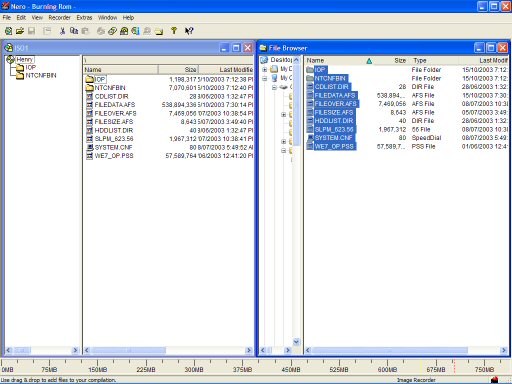This screenshot has height=384, width=512.
Task: Click IOP folder icon in ISO1 file list
Action: tap(89, 79)
